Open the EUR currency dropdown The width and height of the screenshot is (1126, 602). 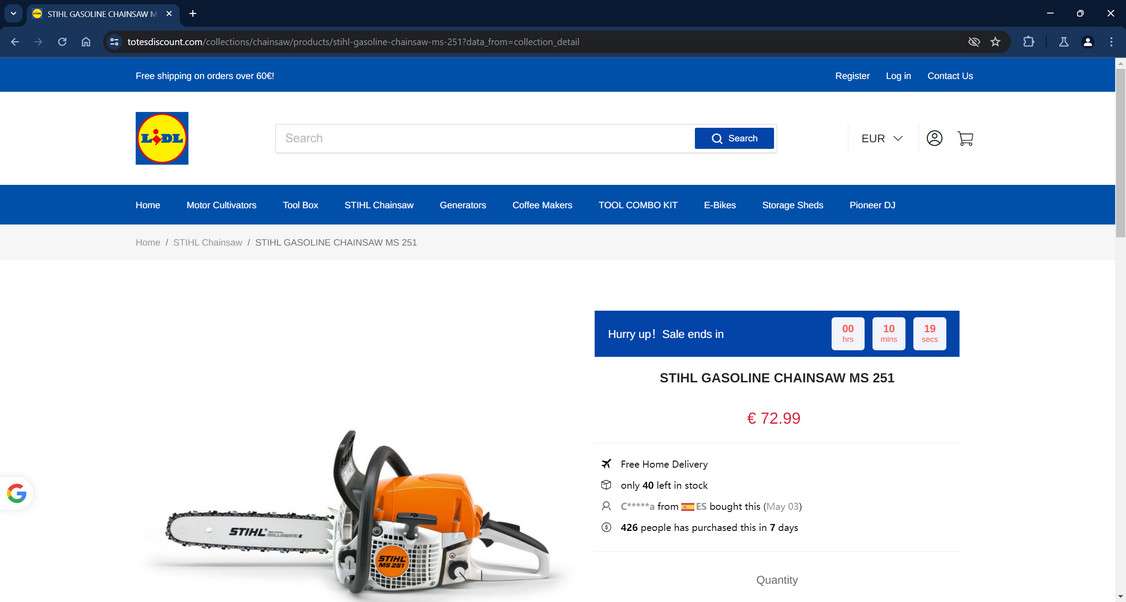click(x=882, y=138)
